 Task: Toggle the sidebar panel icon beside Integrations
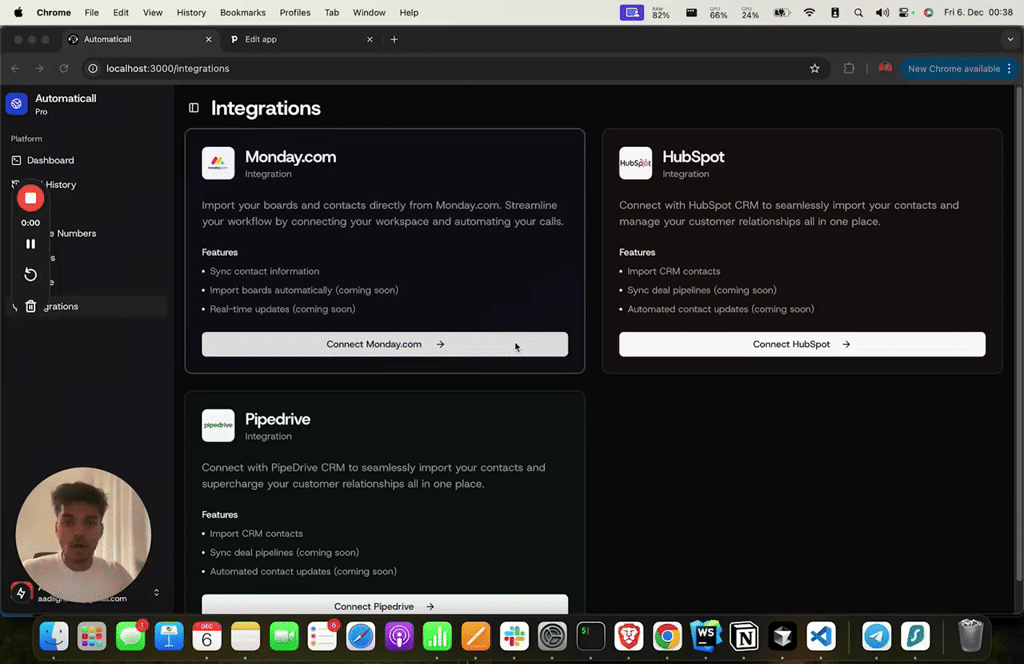(194, 108)
